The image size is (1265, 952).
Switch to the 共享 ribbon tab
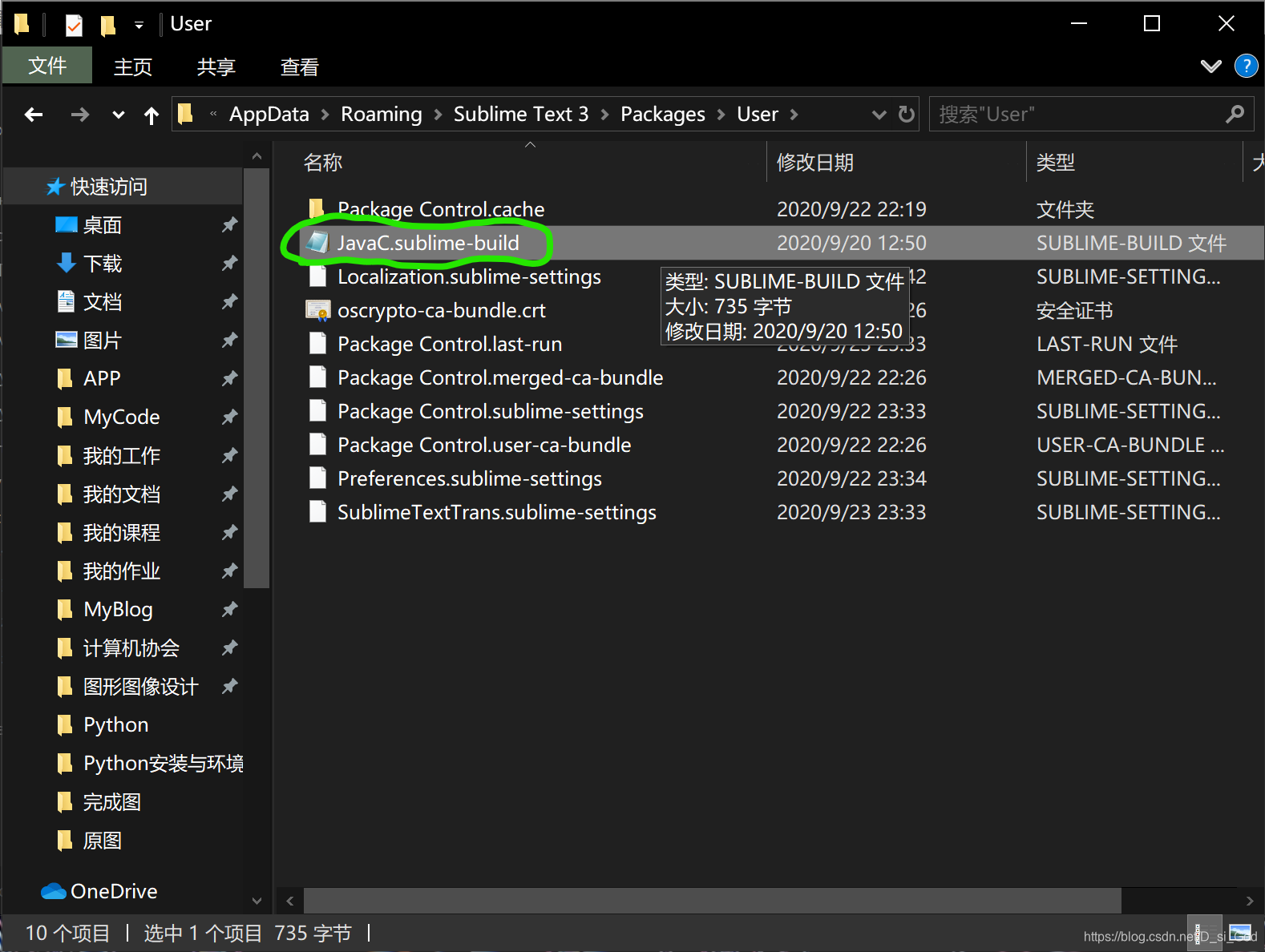click(216, 67)
